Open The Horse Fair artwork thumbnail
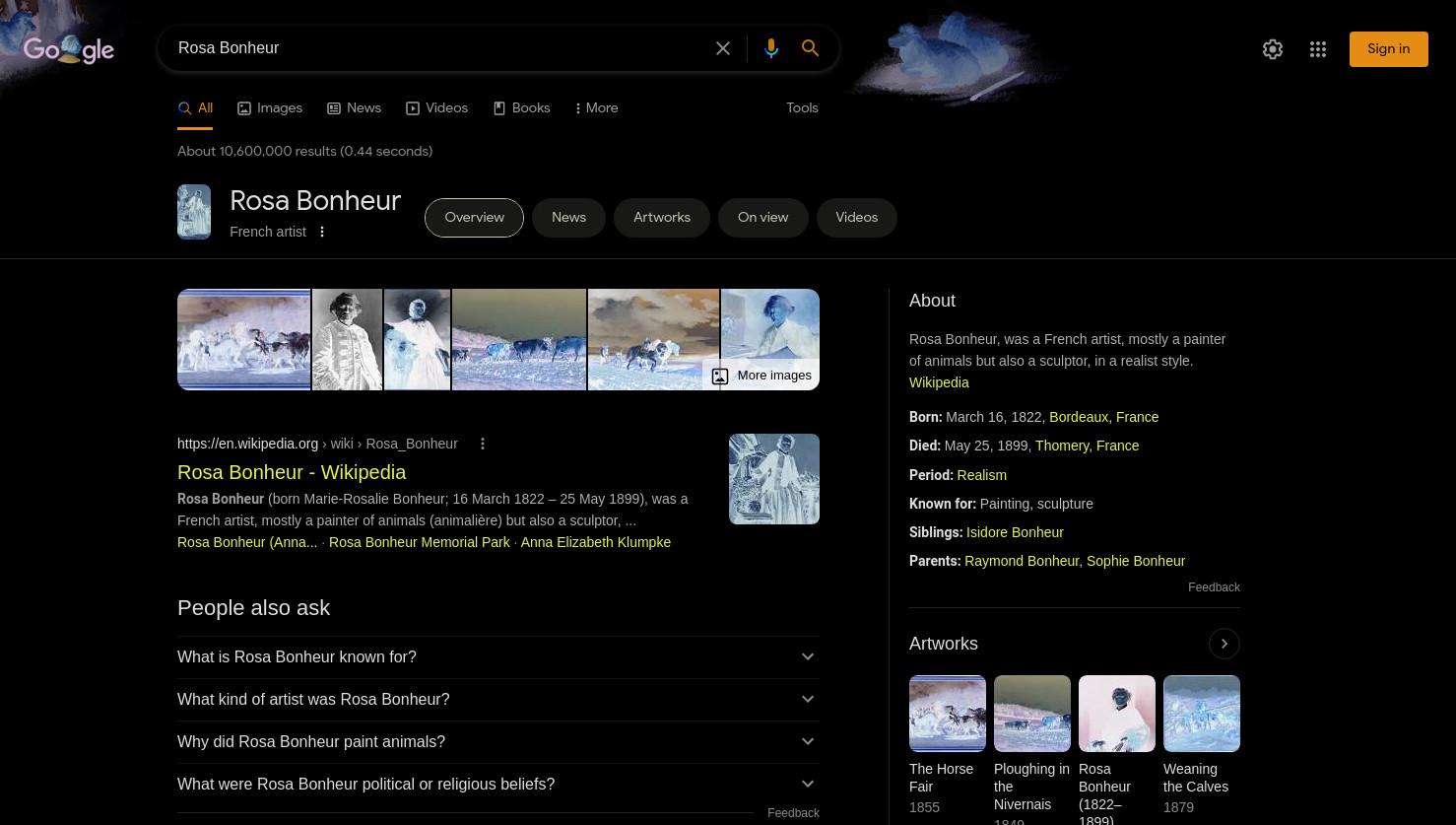Viewport: 1456px width, 825px height. click(x=948, y=714)
